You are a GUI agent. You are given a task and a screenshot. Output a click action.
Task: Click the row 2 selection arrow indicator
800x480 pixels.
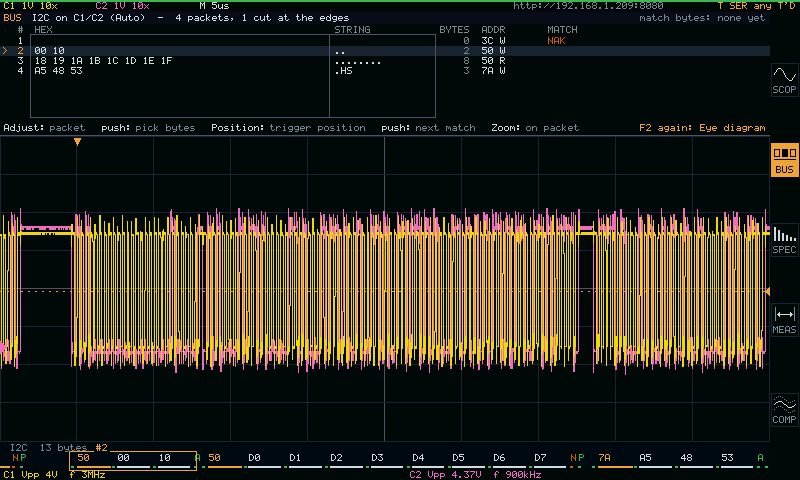[x=5, y=50]
